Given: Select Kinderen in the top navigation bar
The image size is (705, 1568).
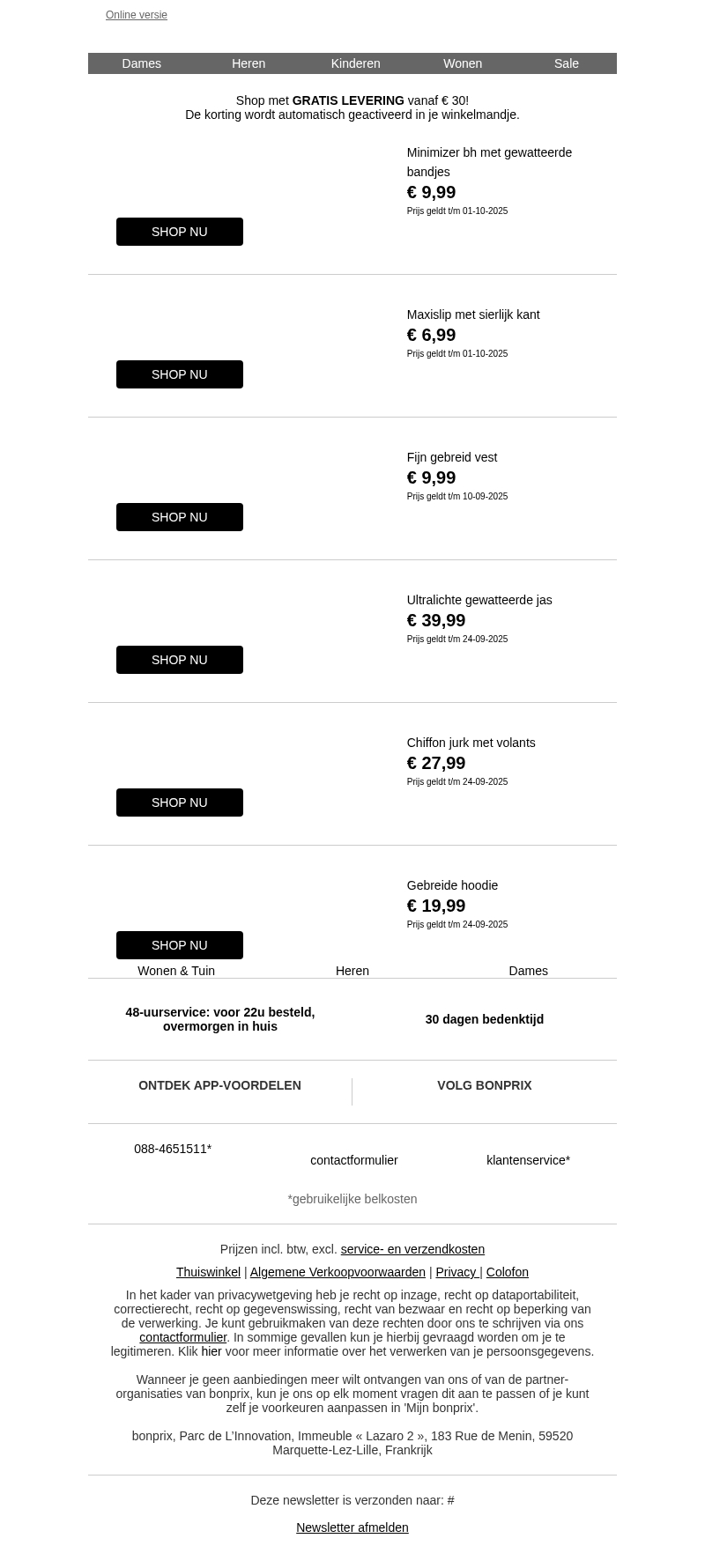Looking at the screenshot, I should tap(355, 63).
